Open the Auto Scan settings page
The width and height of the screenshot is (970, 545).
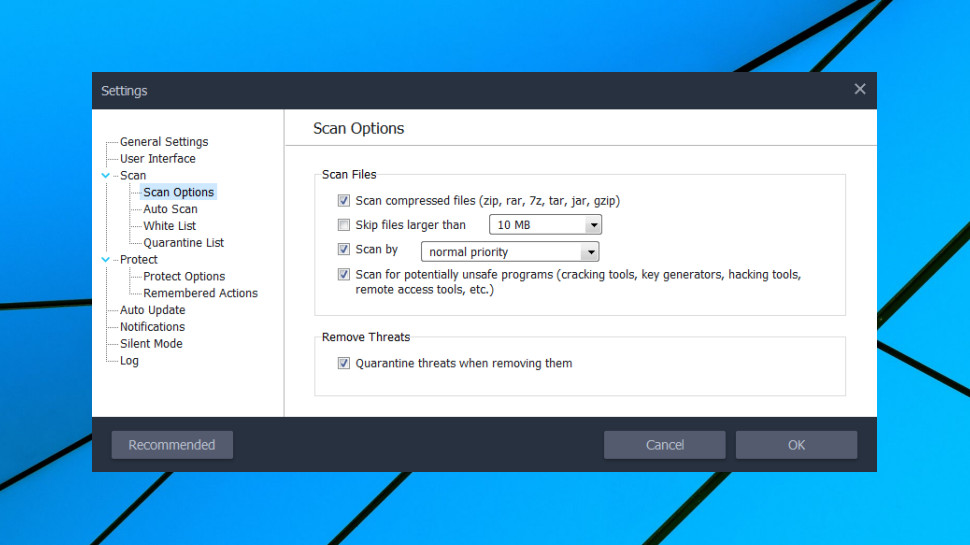170,209
